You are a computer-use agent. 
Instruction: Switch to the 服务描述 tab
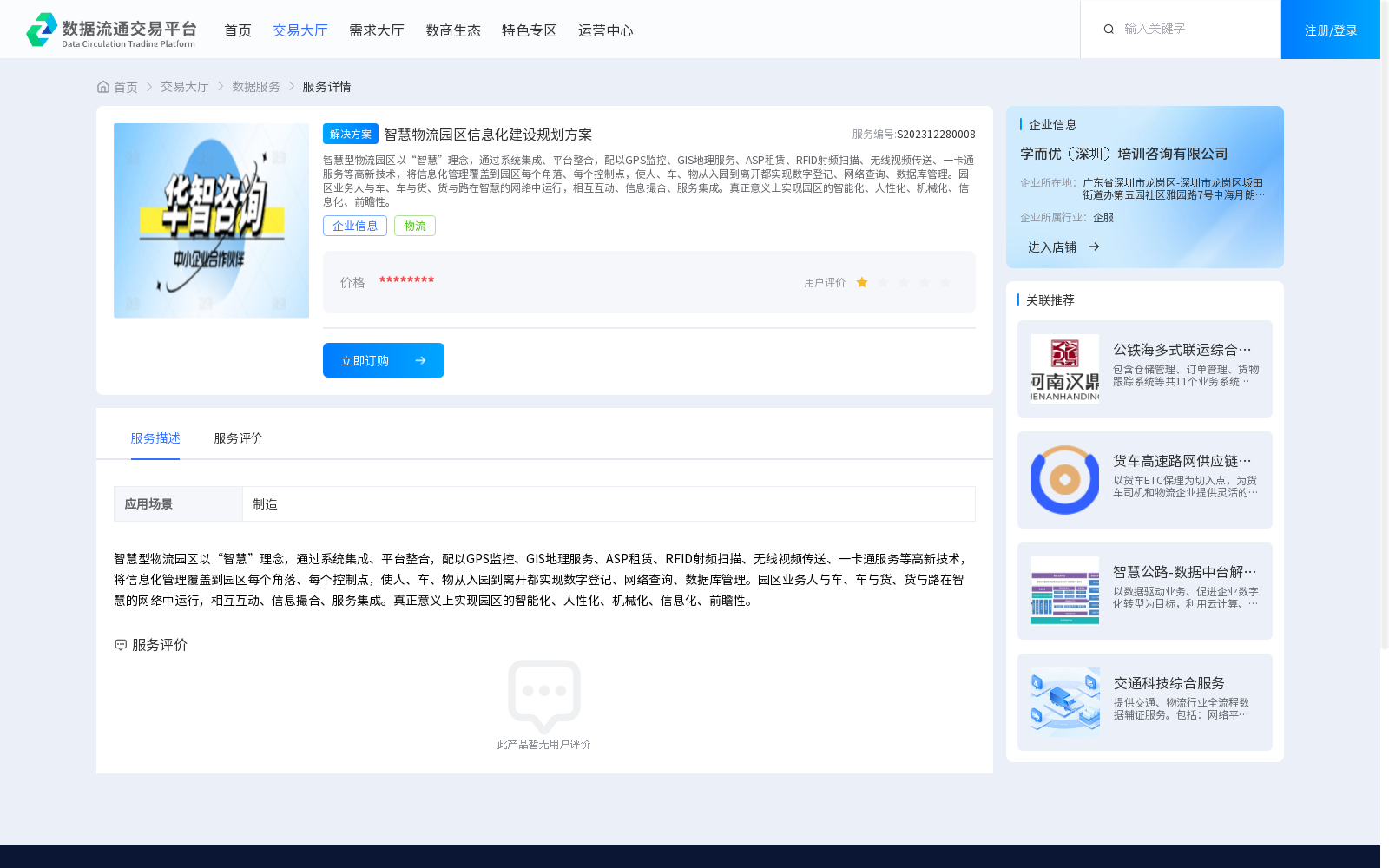(155, 438)
